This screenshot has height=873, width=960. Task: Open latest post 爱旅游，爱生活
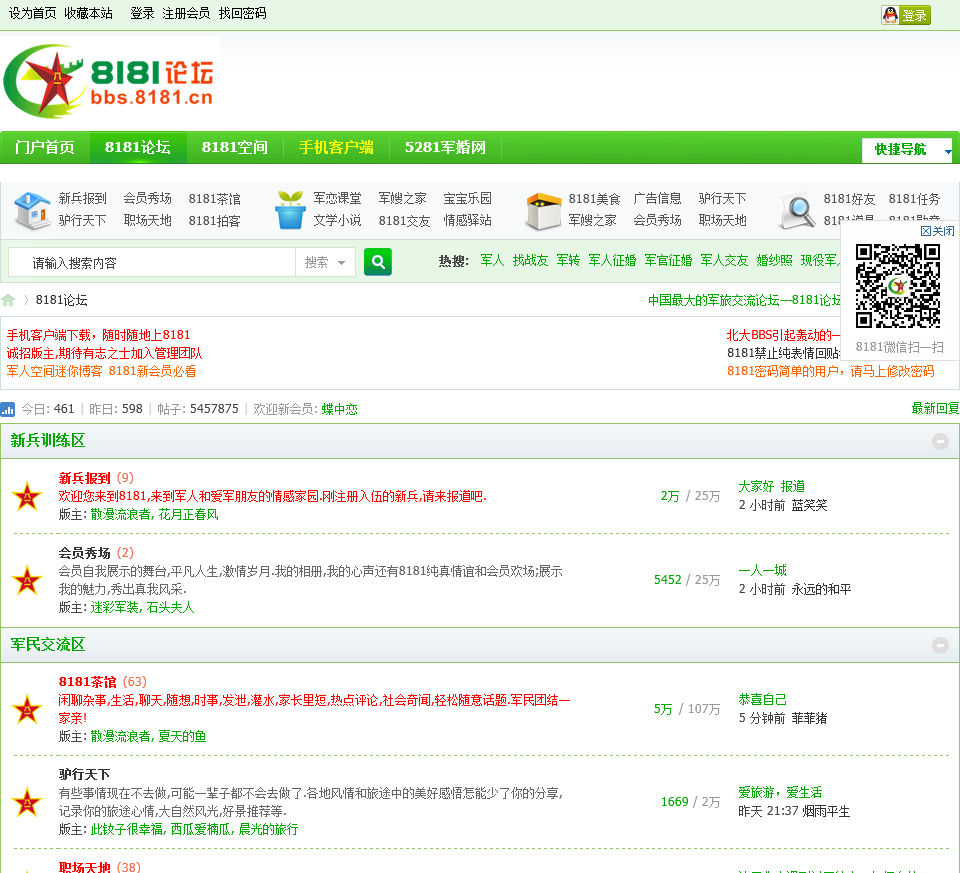780,793
